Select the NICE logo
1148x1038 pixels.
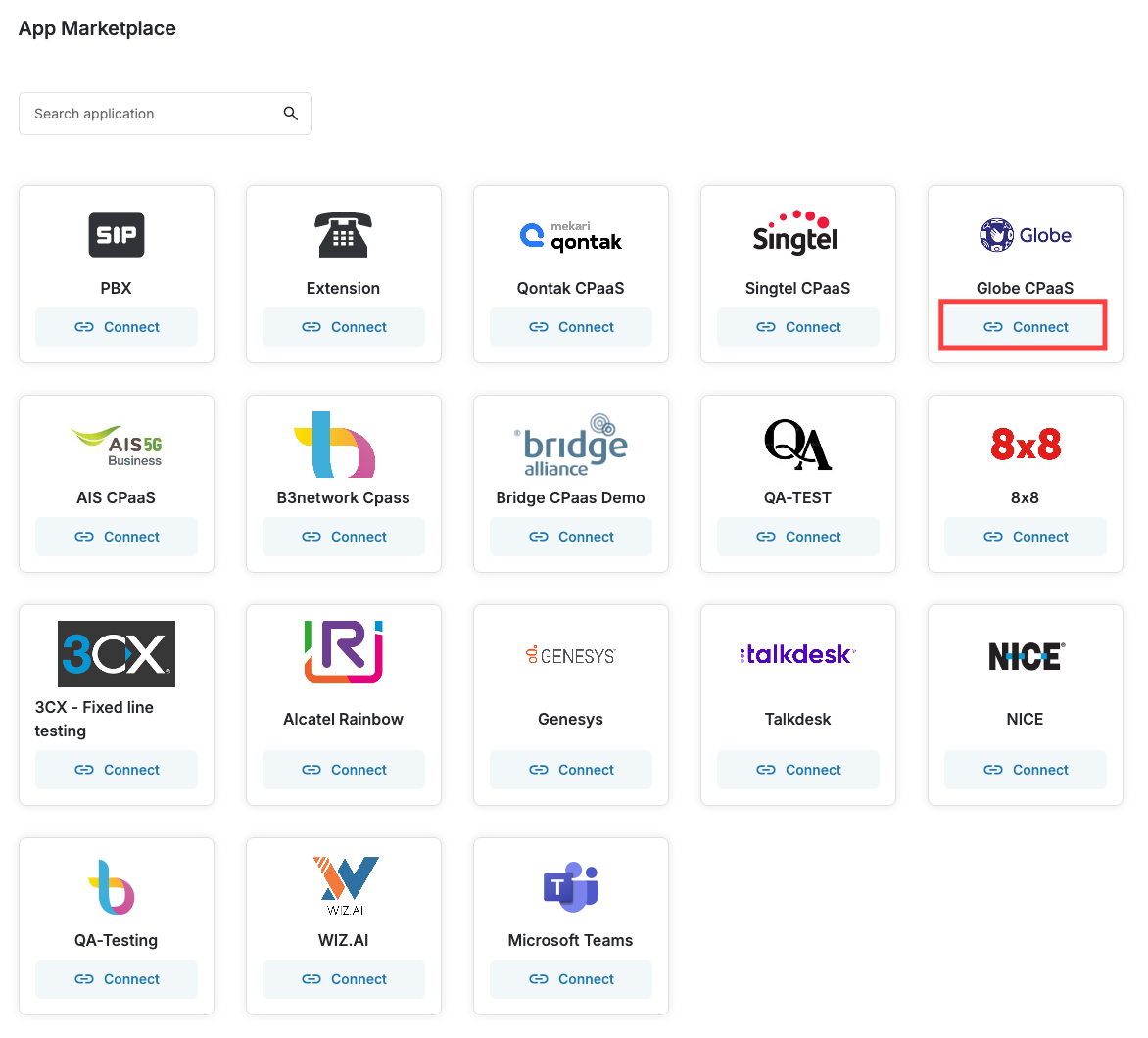click(x=1027, y=657)
